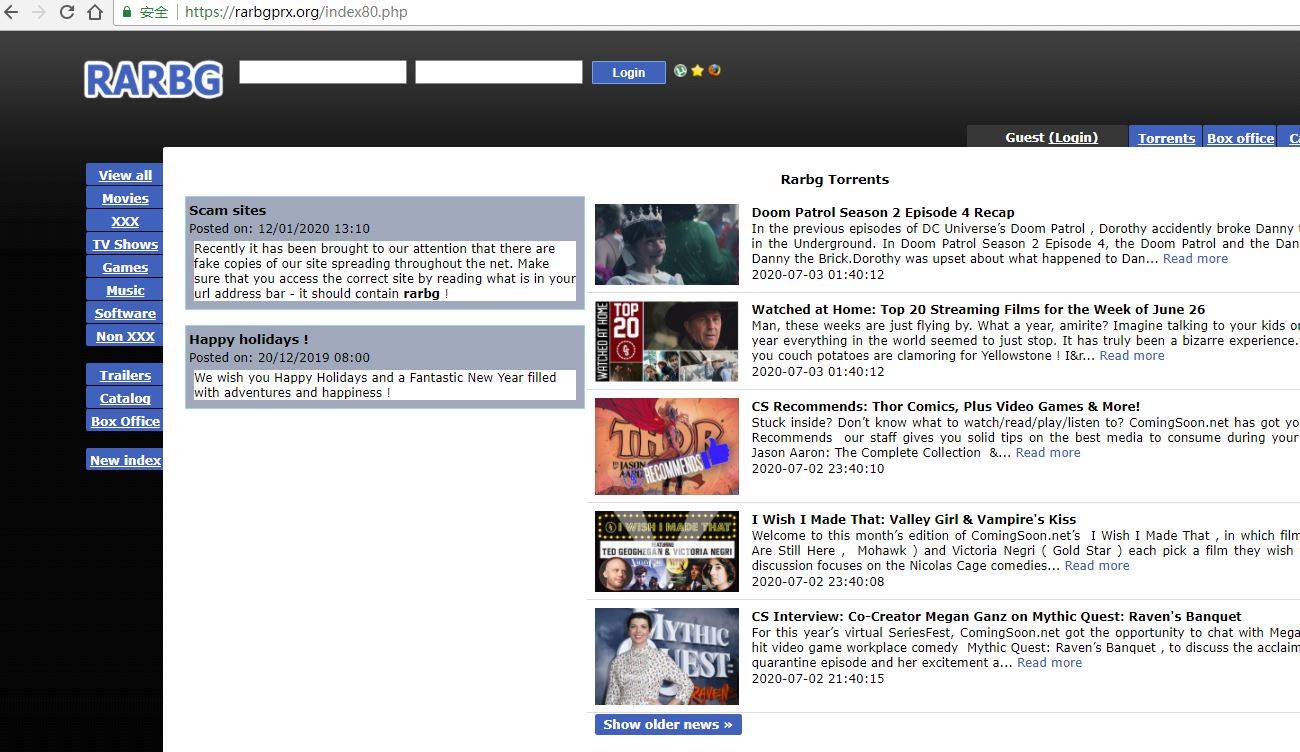Read more on Valley Girl article
Viewport: 1300px width, 752px height.
[1097, 565]
